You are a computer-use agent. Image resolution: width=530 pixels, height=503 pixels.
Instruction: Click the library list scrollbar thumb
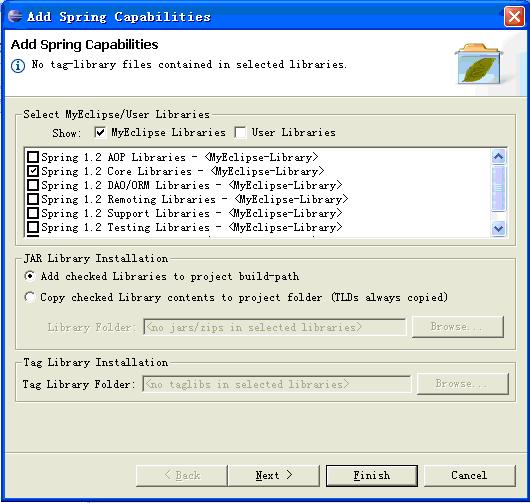[x=499, y=188]
